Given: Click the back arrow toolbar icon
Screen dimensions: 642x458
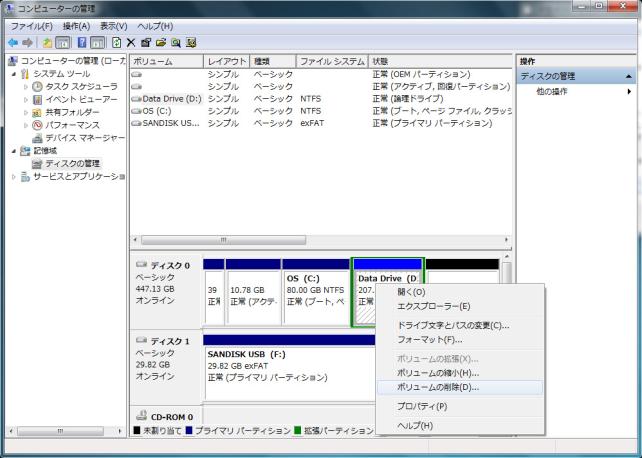Looking at the screenshot, I should [x=13, y=43].
